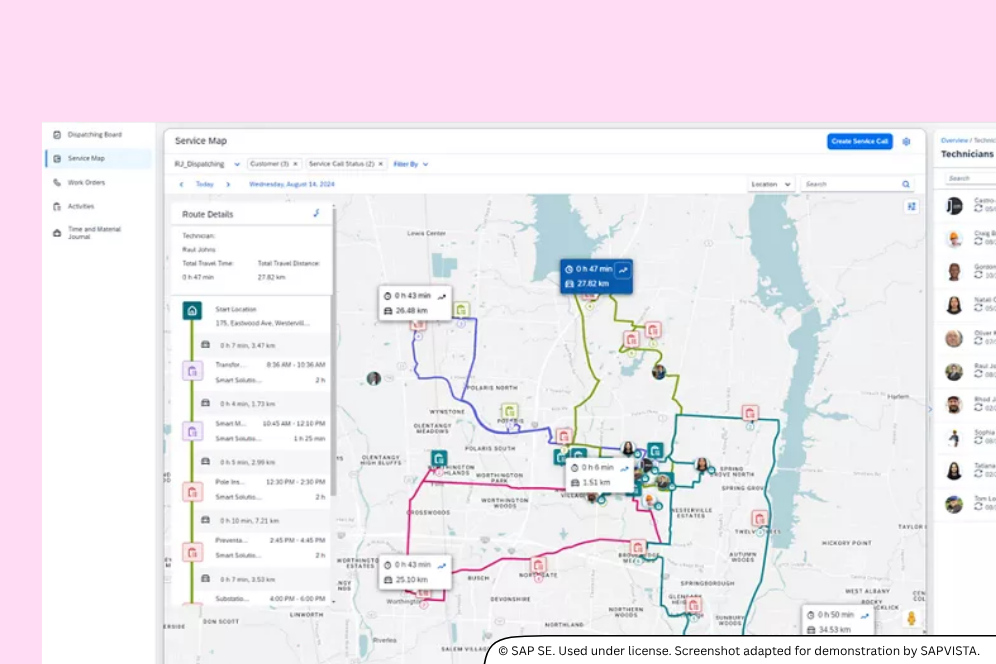Click the Work Orders phone icon
The image size is (996, 664).
(57, 182)
